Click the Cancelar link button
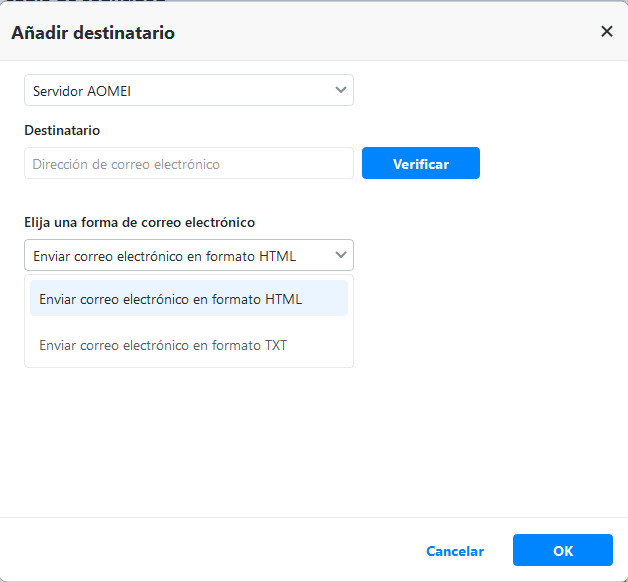The image size is (628, 582). [x=455, y=551]
